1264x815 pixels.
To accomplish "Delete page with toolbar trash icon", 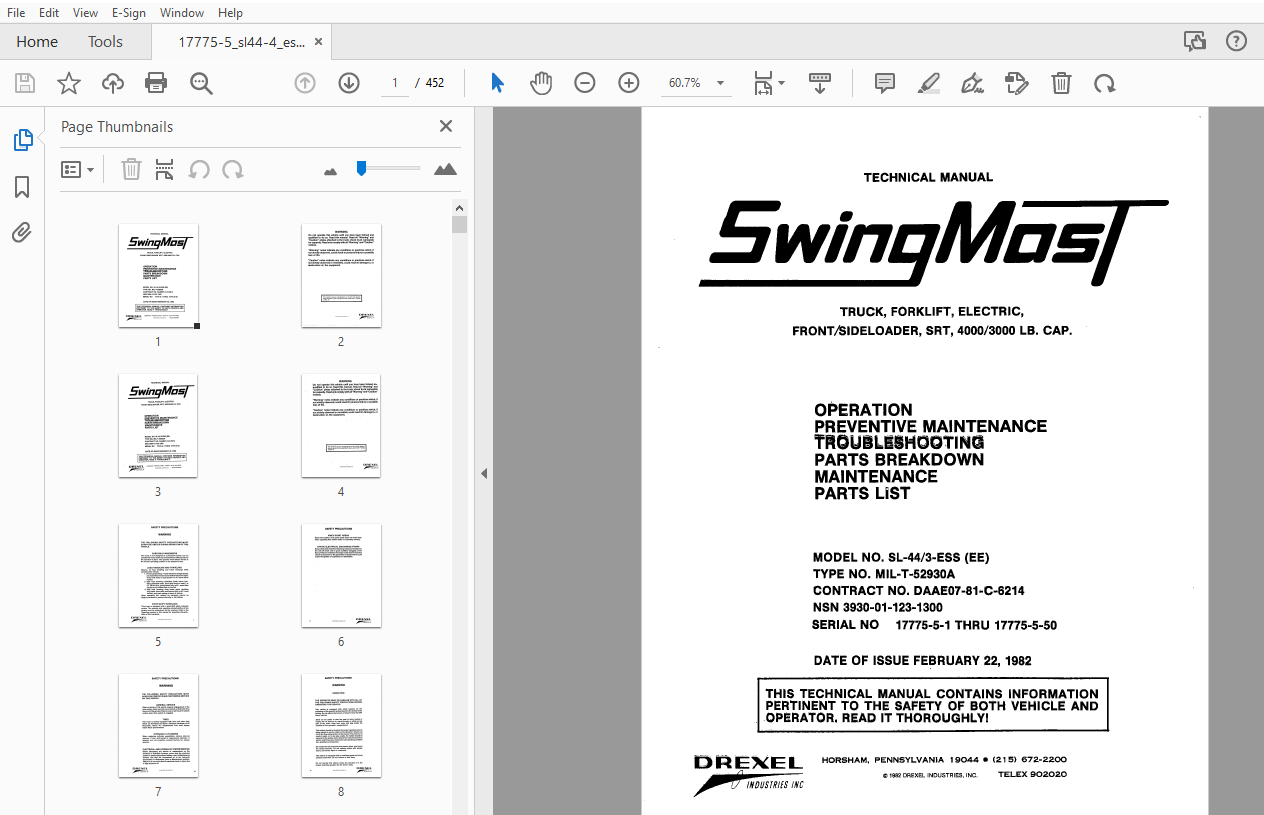I will [1061, 83].
